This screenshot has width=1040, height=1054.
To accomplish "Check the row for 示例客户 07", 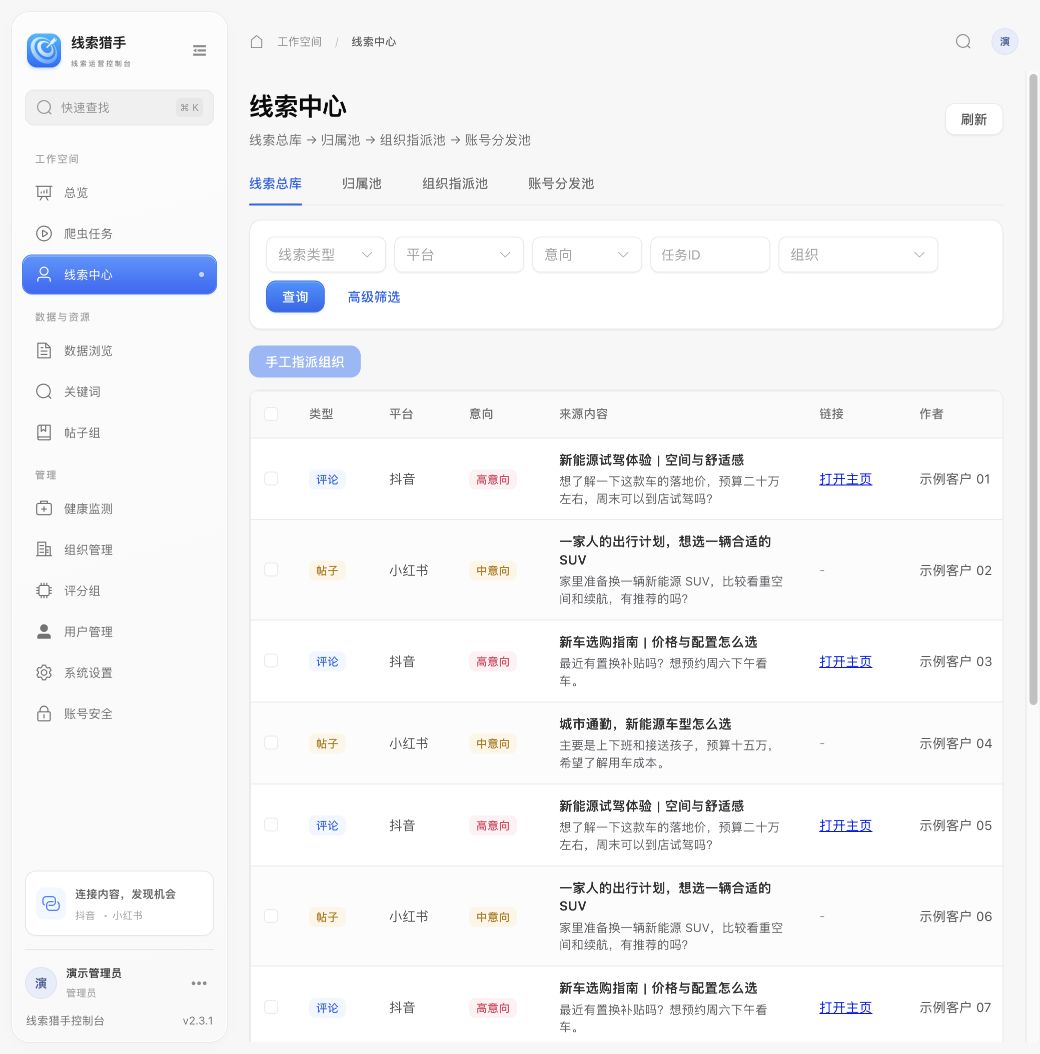I will pyautogui.click(x=271, y=1007).
